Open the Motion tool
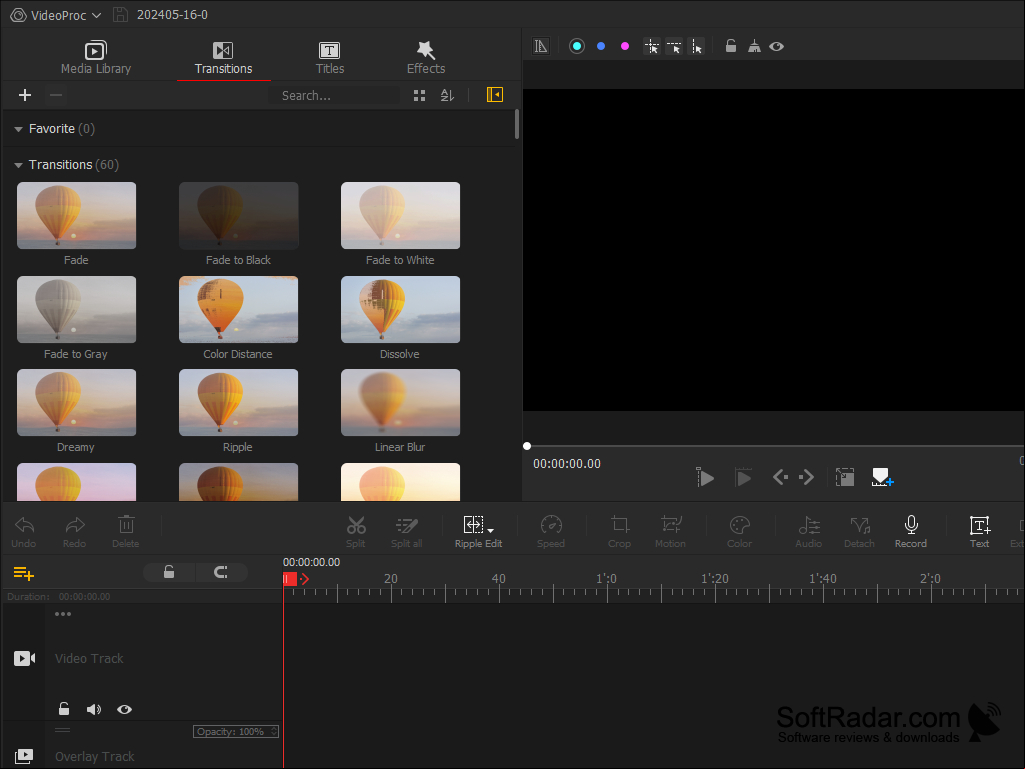Screen dimensions: 1025x769 pos(671,532)
